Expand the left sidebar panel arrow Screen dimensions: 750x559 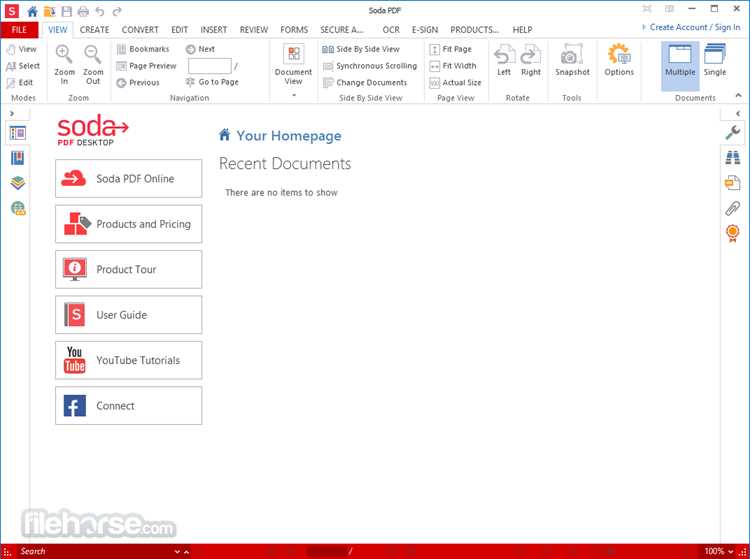(12, 113)
